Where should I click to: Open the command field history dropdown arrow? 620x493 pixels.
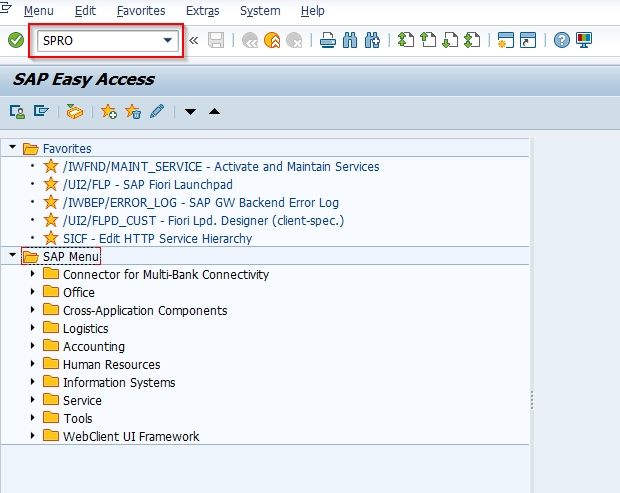pyautogui.click(x=168, y=40)
